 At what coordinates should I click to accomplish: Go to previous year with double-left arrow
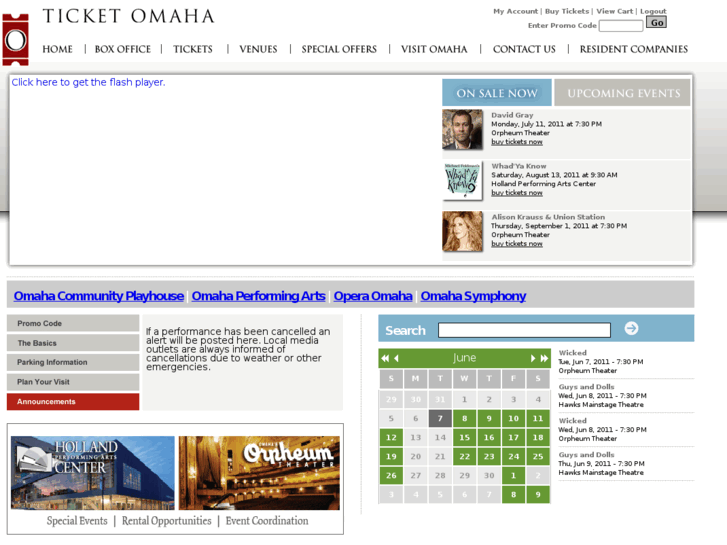(x=385, y=358)
